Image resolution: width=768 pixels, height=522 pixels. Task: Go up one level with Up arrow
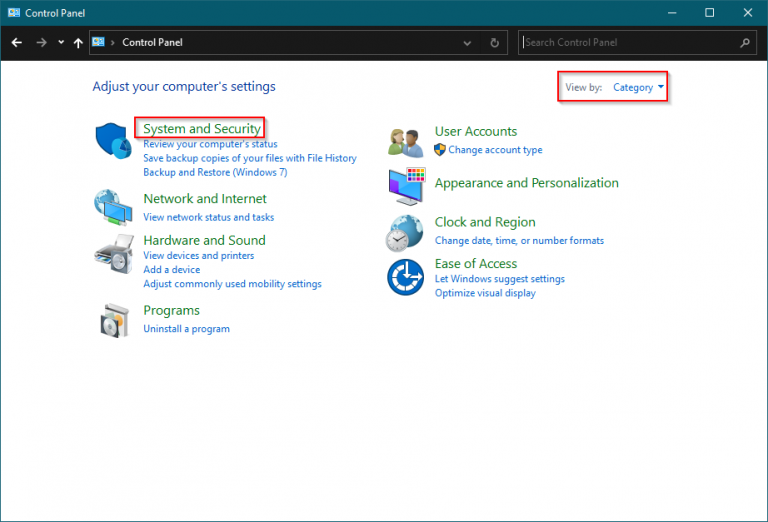coord(78,43)
